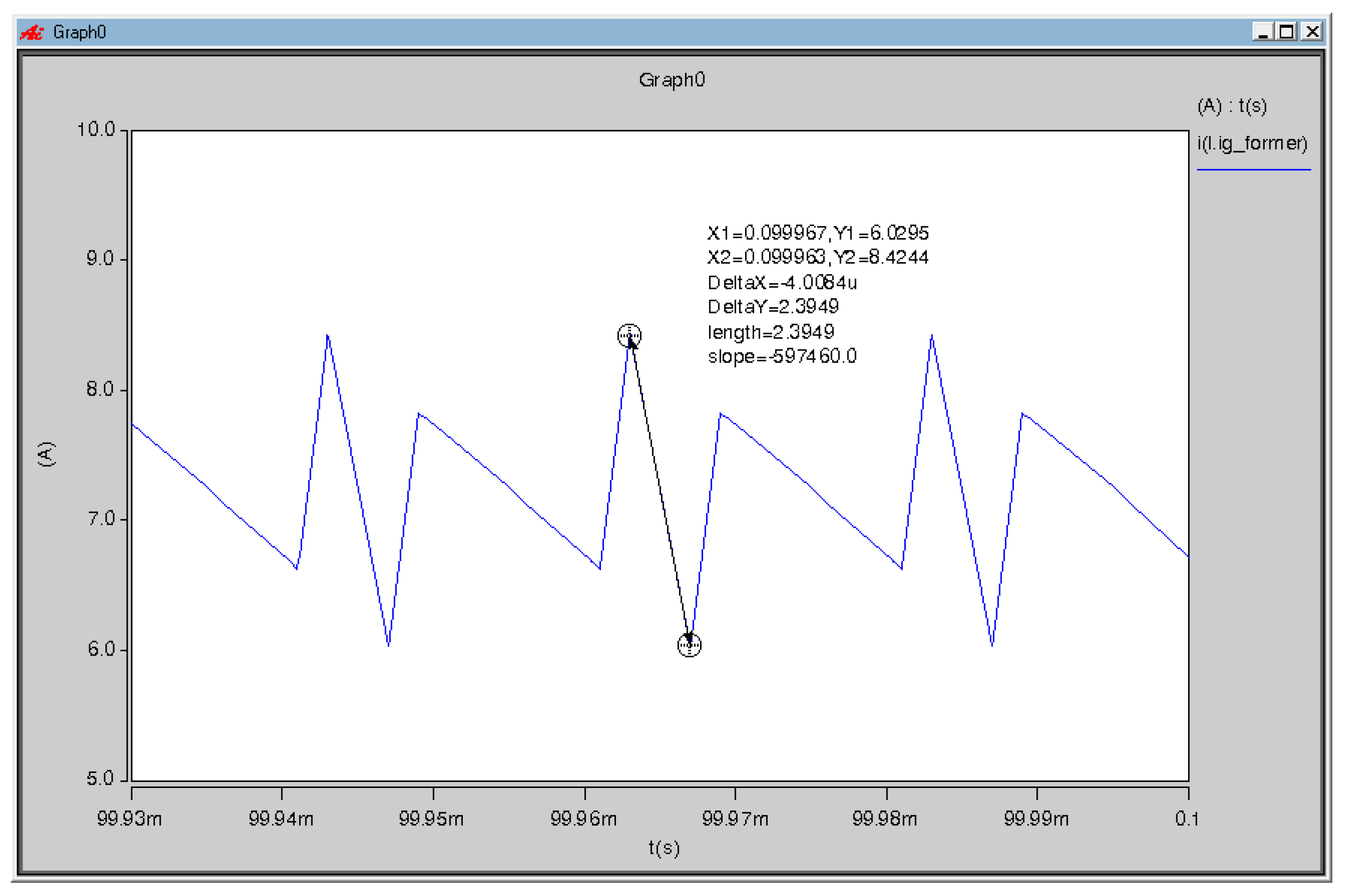This screenshot has height=896, width=1346.
Task: Close the Graph0 window
Action: (x=1312, y=31)
